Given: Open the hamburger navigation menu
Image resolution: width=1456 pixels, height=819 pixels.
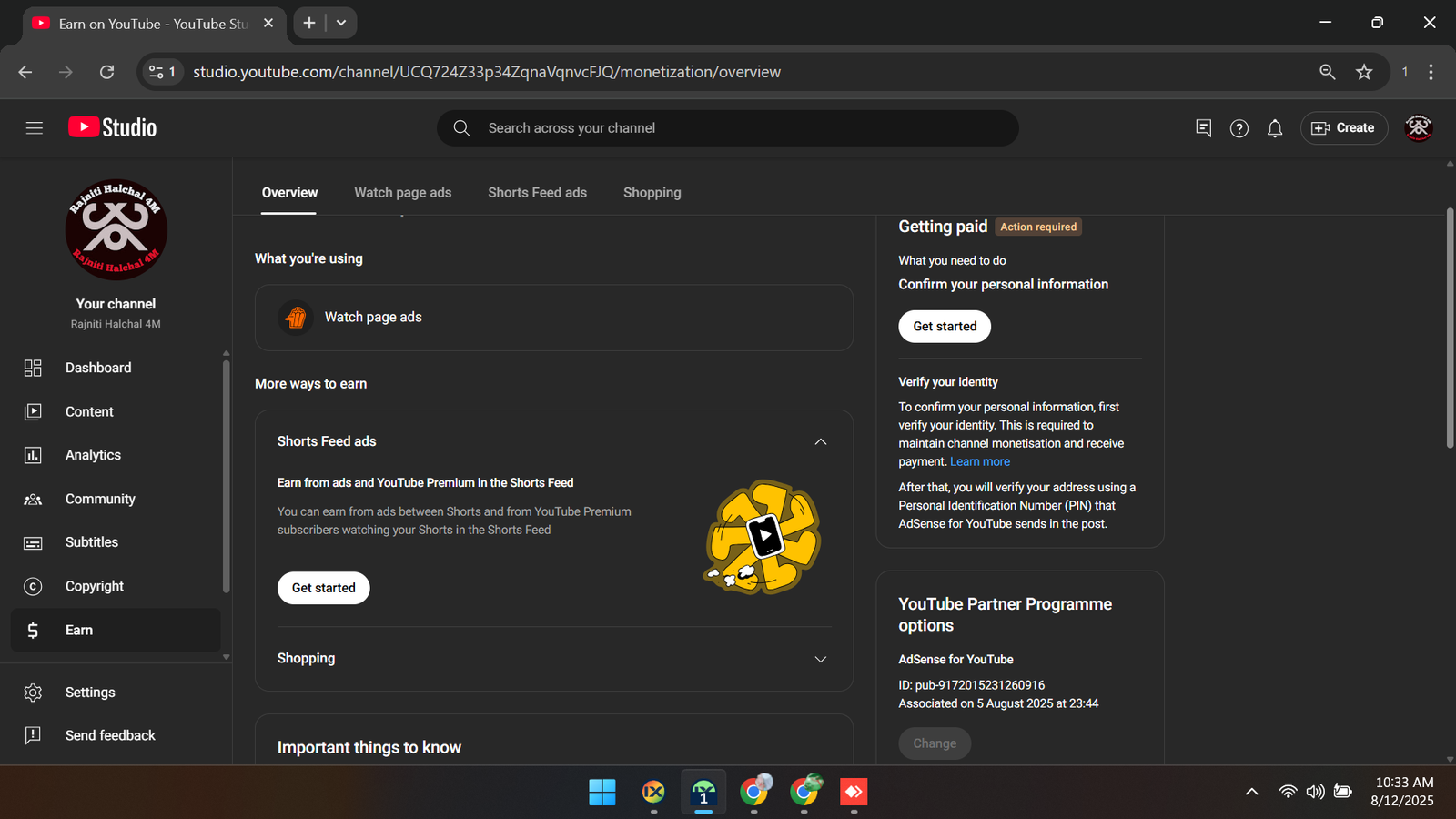Looking at the screenshot, I should (35, 128).
